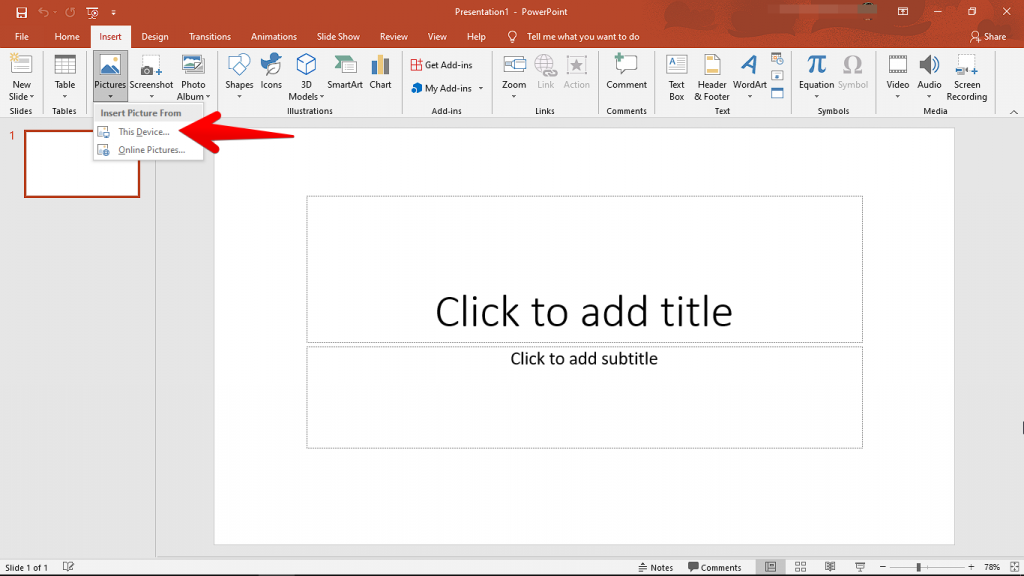
Task: Insert a Chart
Action: click(380, 70)
